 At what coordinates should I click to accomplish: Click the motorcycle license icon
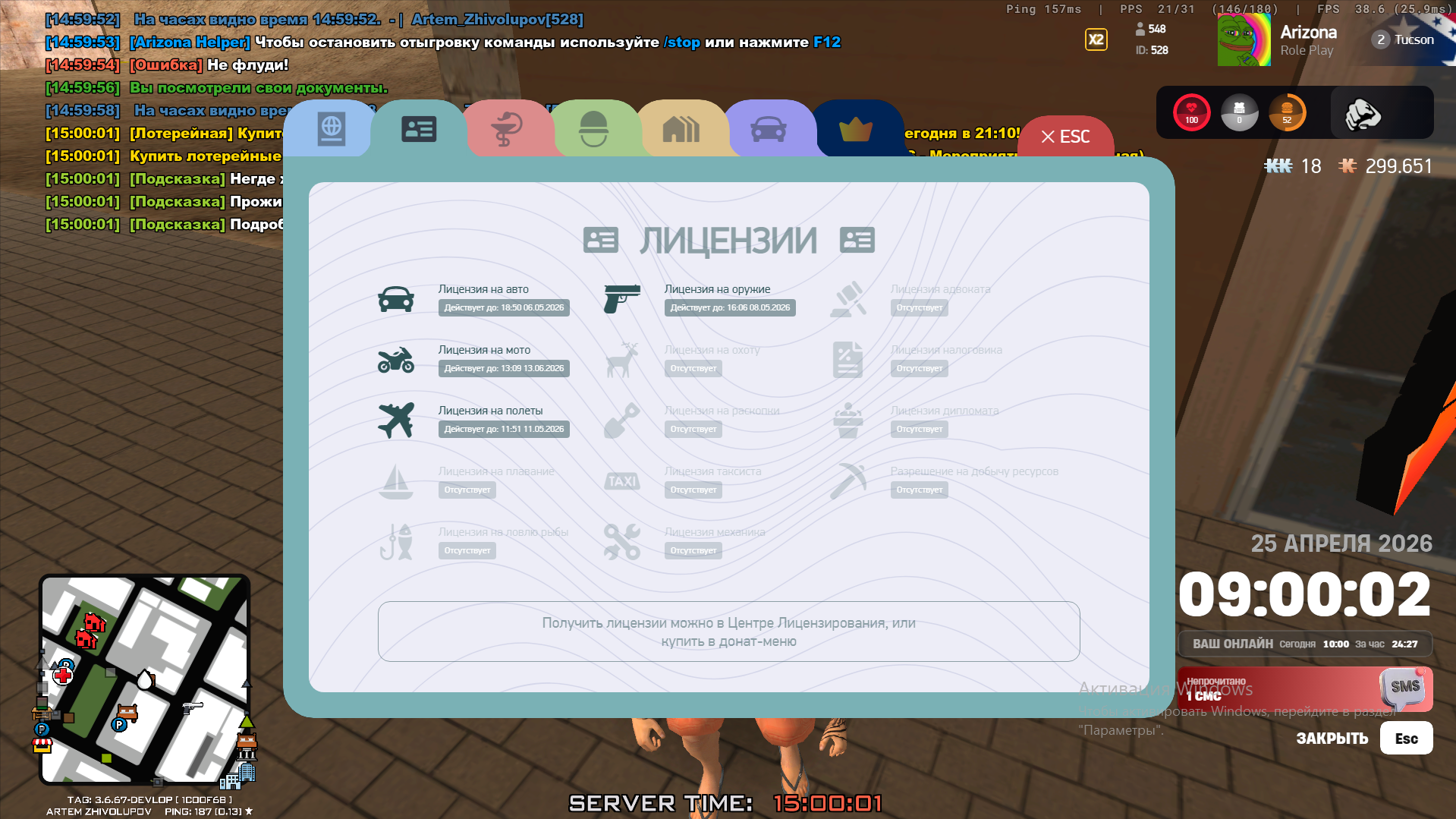(x=396, y=360)
